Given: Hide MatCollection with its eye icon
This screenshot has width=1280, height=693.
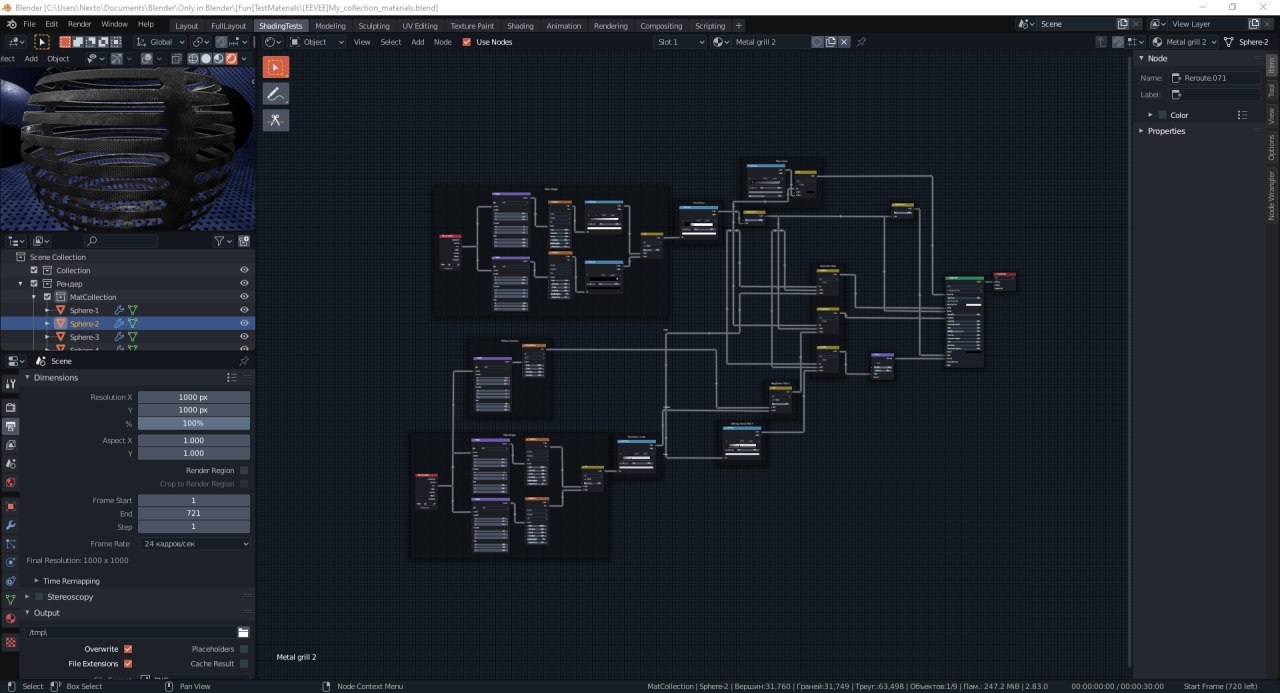Looking at the screenshot, I should tap(244, 297).
